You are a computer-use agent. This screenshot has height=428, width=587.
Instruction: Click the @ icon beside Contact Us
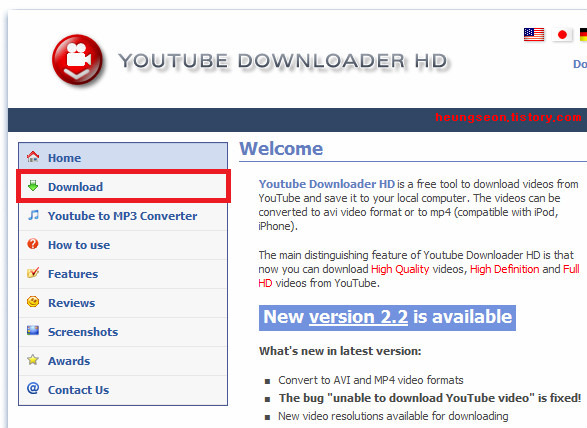(33, 388)
